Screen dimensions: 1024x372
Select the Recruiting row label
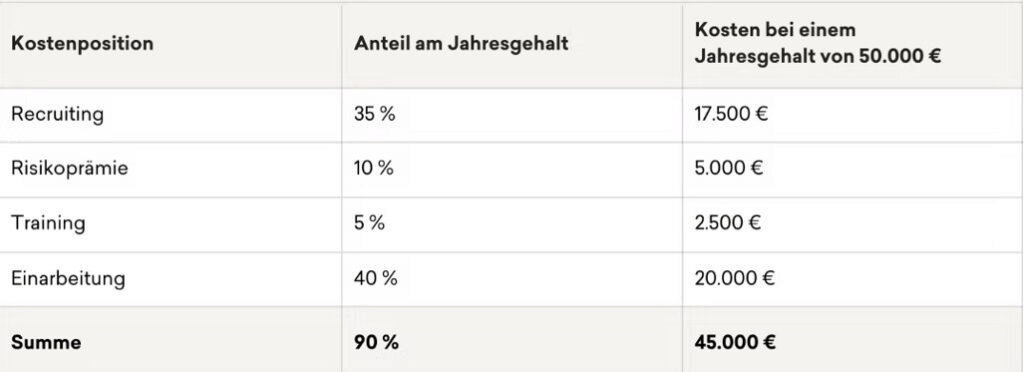[x=57, y=114]
